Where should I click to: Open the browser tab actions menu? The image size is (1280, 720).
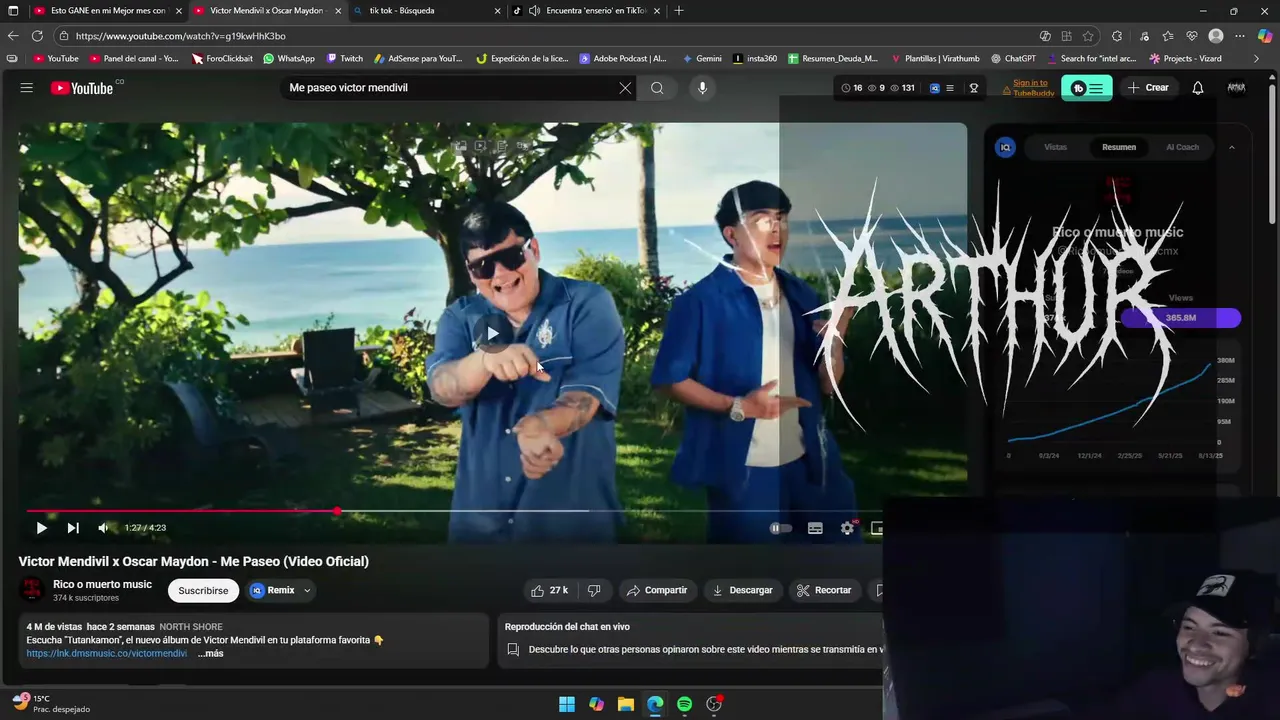tap(13, 10)
